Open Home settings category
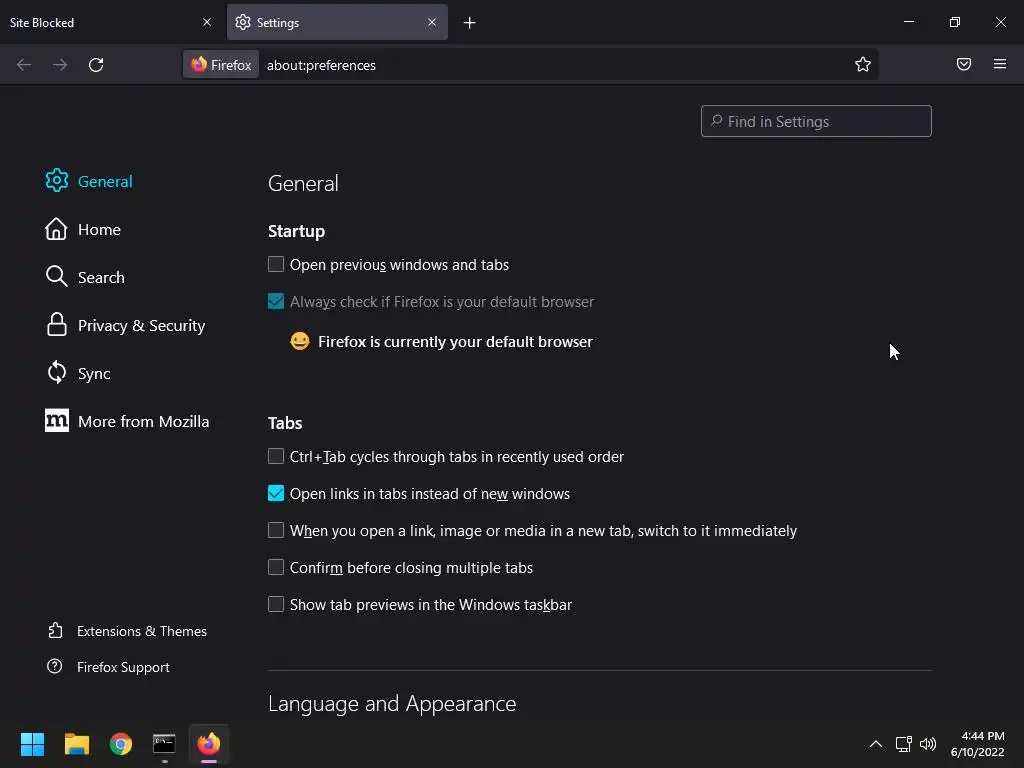This screenshot has height=768, width=1024. (83, 229)
